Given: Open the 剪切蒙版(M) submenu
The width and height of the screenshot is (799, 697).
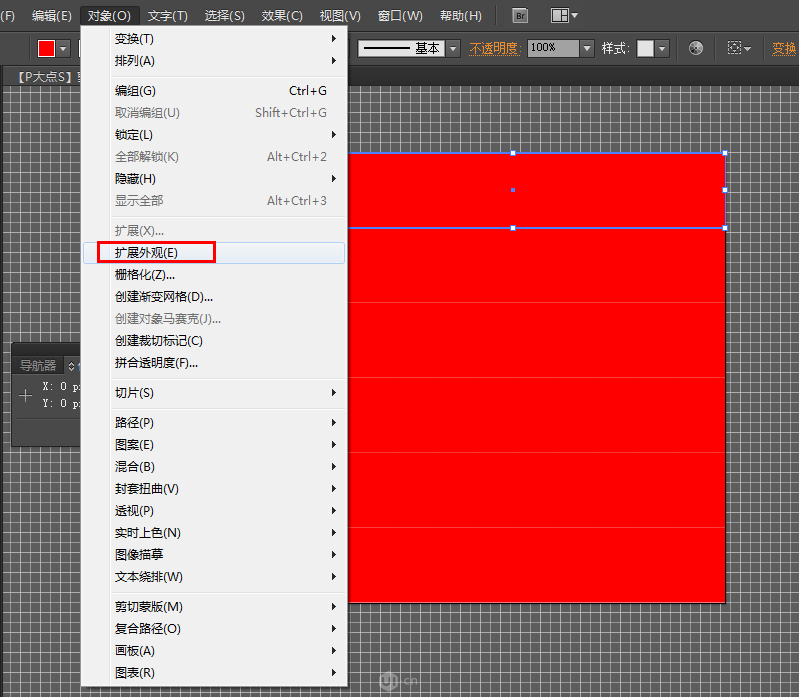Looking at the screenshot, I should [148, 607].
